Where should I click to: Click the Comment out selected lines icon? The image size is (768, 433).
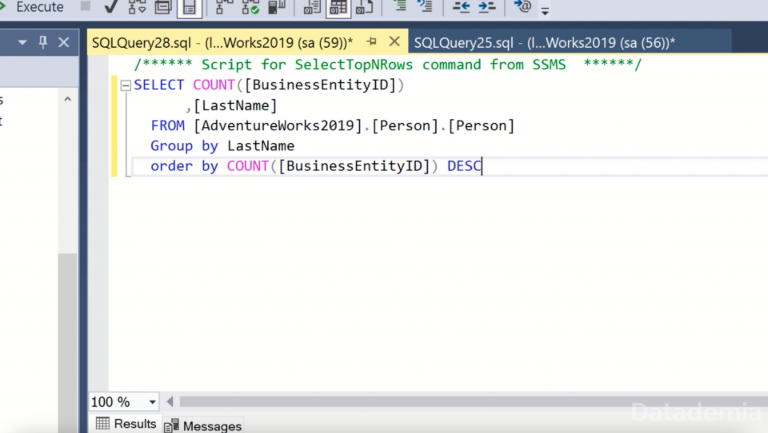[400, 8]
